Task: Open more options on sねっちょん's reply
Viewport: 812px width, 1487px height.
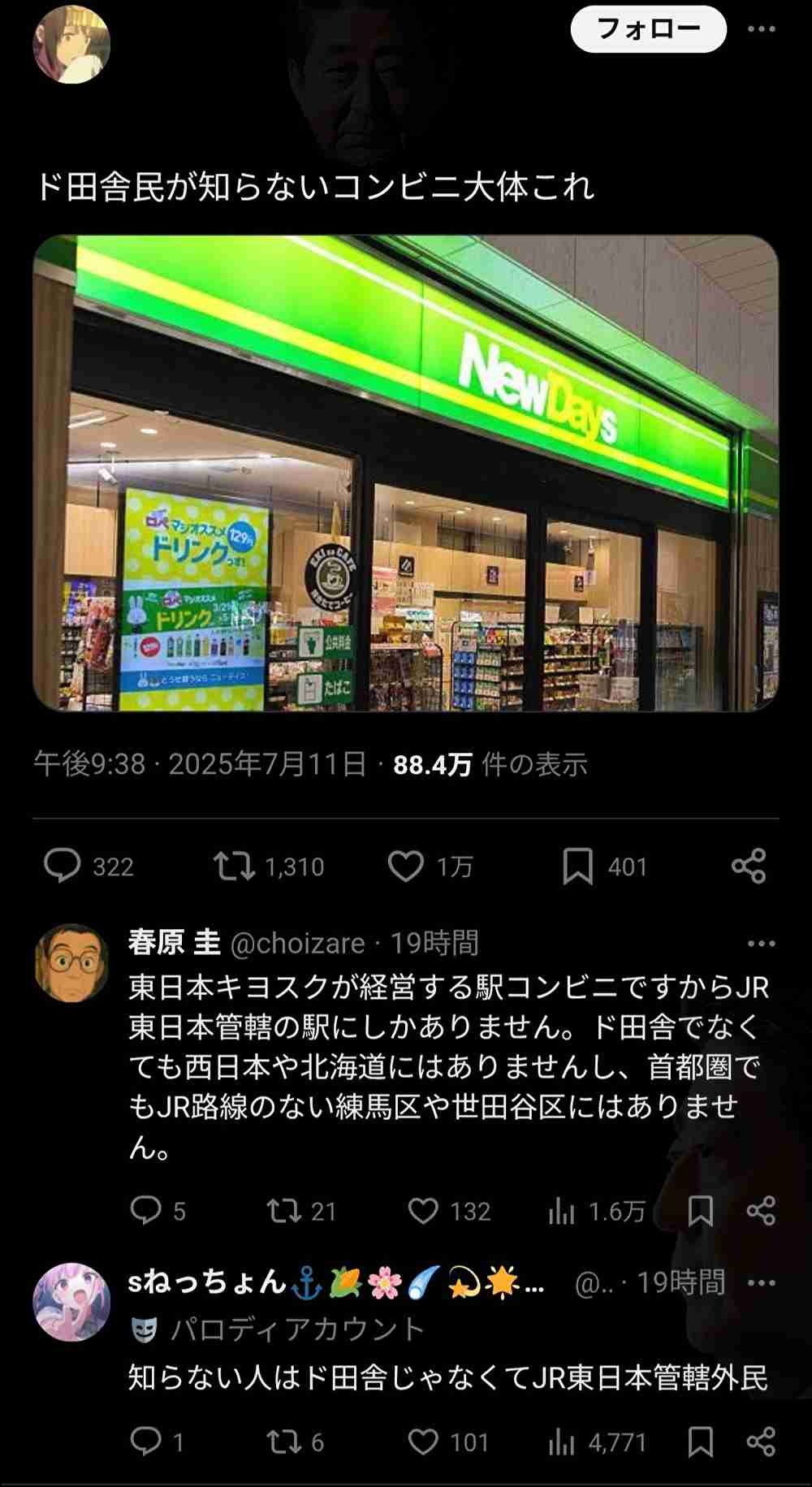Action: point(761,1282)
